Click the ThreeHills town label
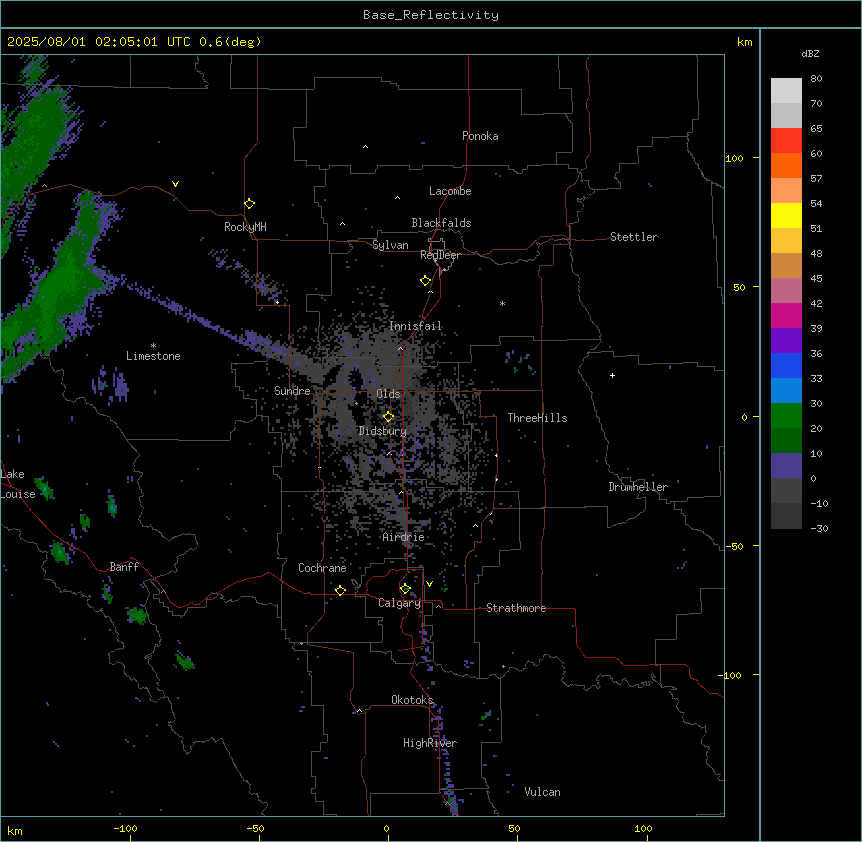862x842 pixels. click(537, 418)
